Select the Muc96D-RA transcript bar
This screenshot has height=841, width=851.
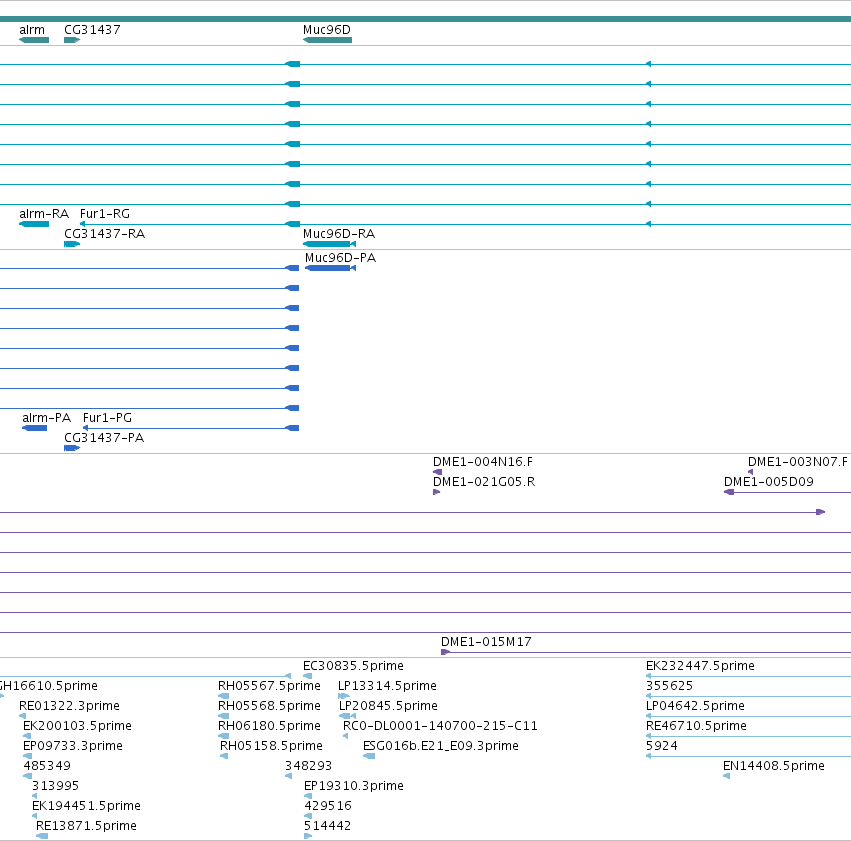(329, 244)
